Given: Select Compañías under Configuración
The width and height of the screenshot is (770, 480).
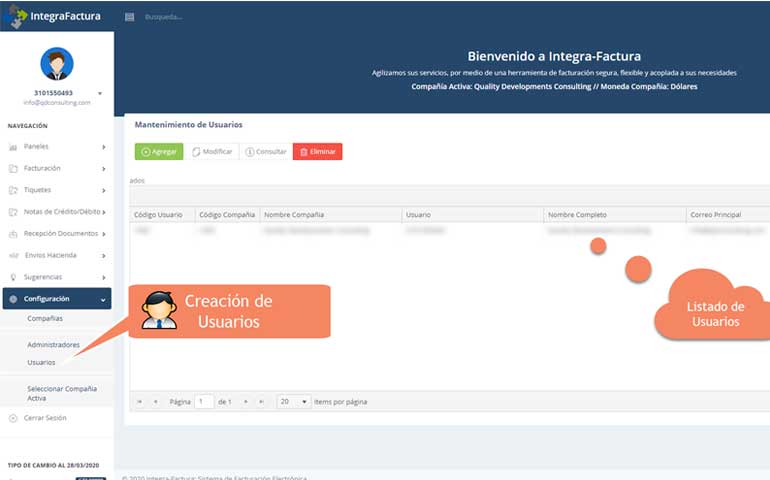Looking at the screenshot, I should point(45,318).
